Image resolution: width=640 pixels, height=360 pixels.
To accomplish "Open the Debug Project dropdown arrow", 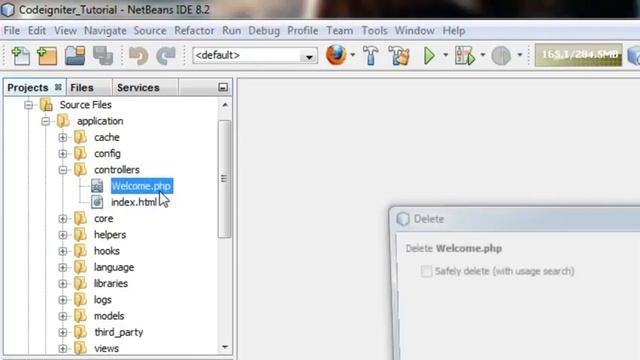I will pos(482,55).
